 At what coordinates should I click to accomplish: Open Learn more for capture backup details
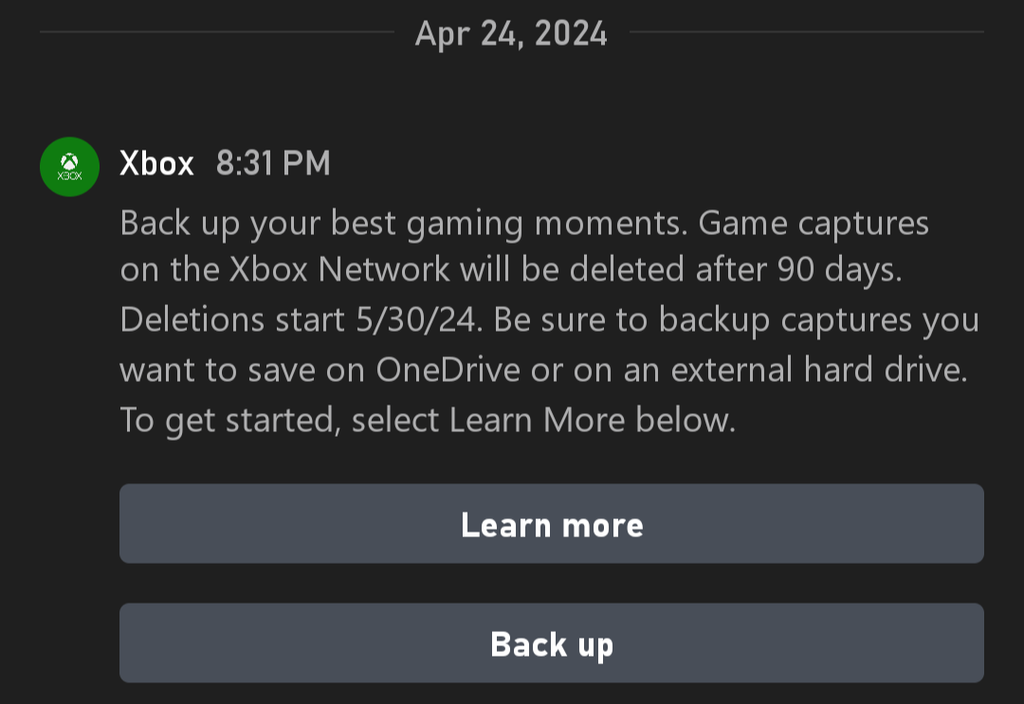(552, 523)
